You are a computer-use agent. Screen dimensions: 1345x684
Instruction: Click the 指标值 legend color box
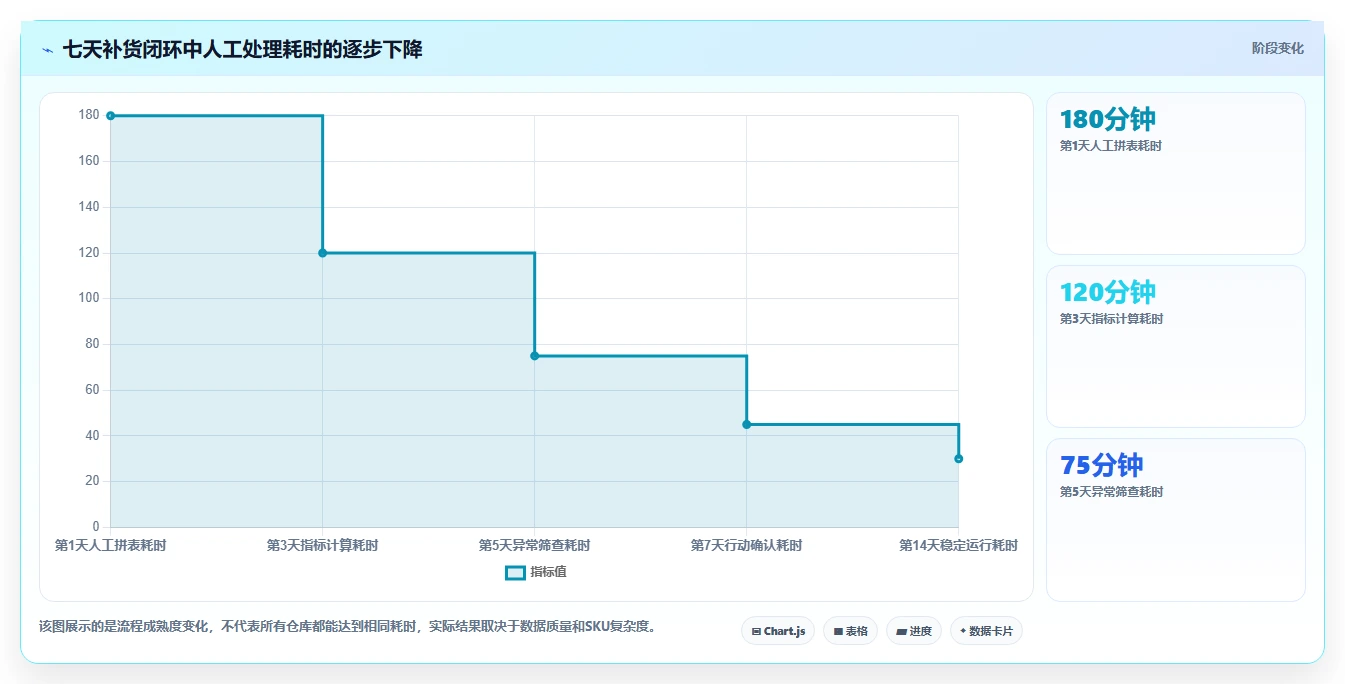515,572
